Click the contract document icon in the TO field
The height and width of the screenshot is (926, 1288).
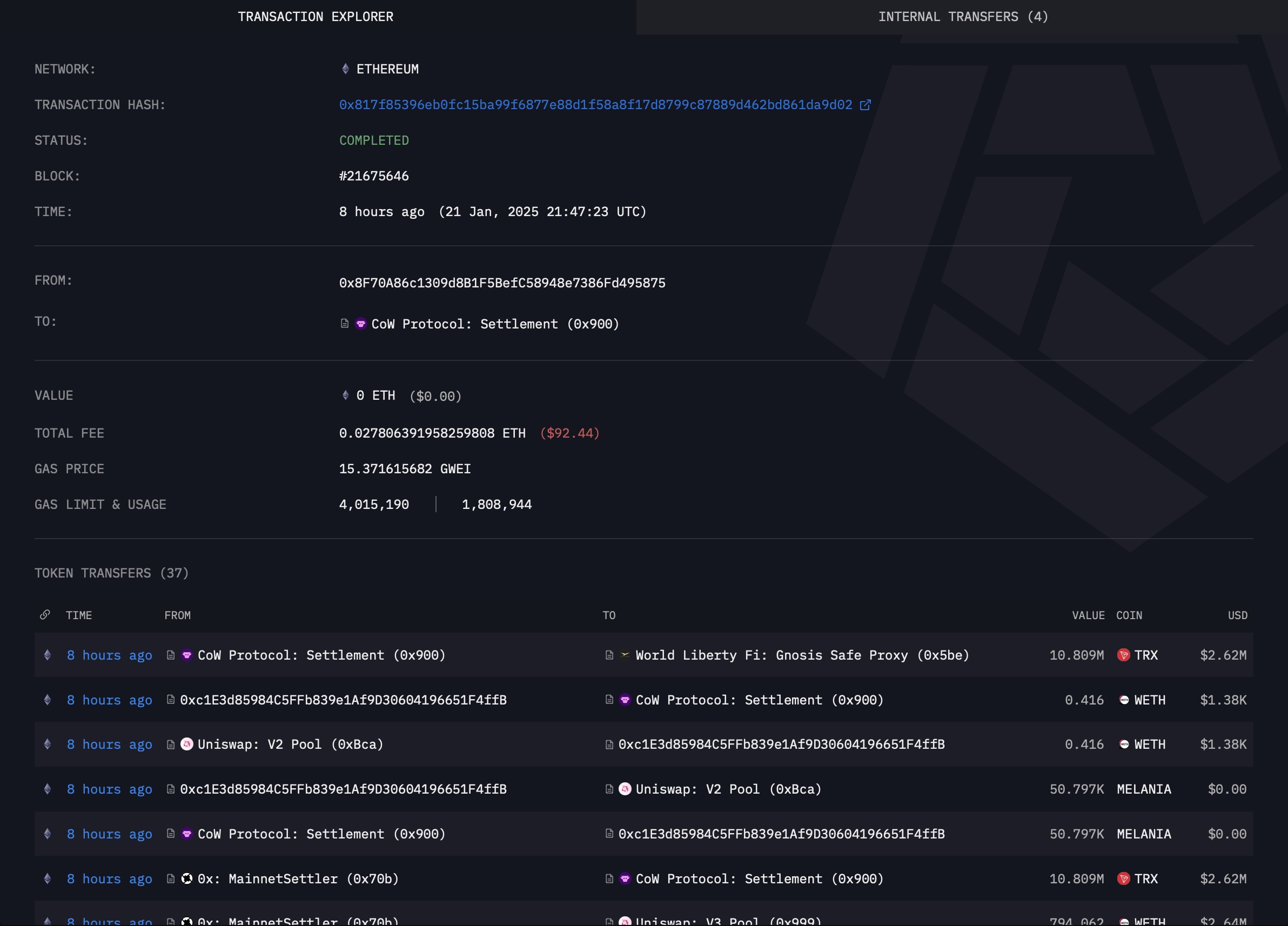click(344, 324)
